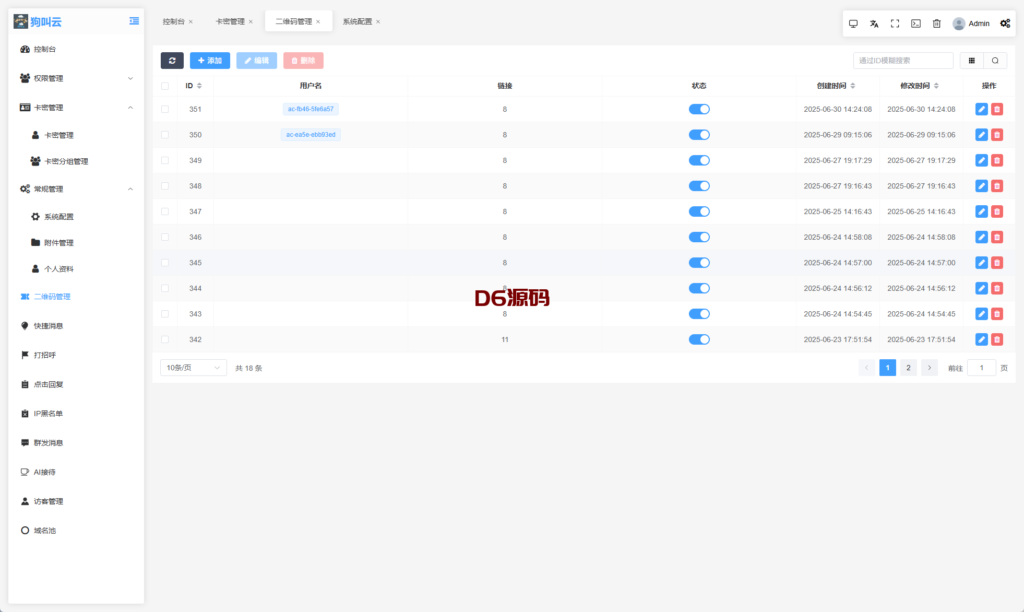
Task: Click the table refresh icon button
Action: (172, 61)
